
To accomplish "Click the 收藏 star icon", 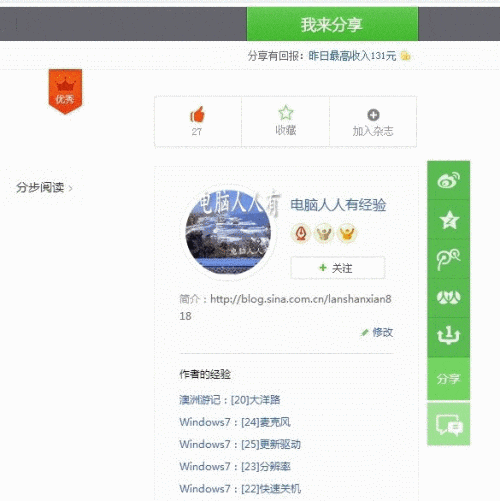I will coord(286,113).
